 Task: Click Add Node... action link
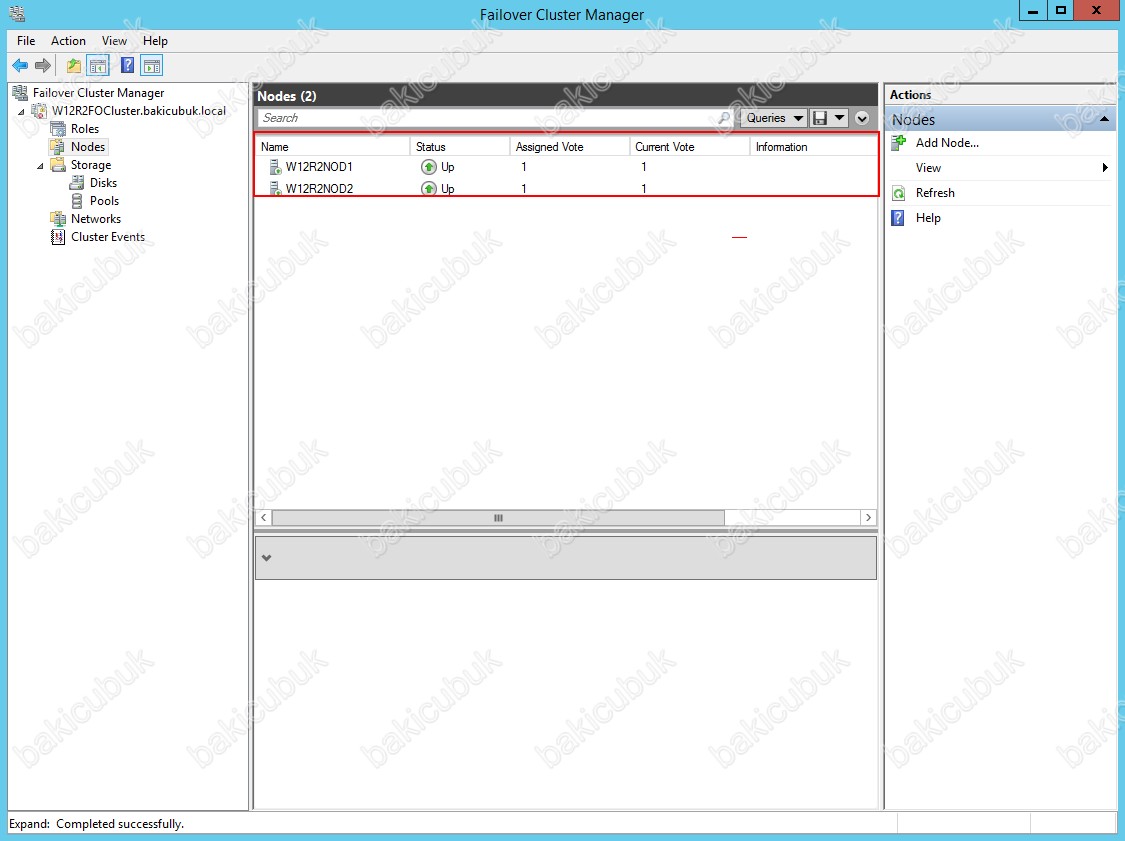pyautogui.click(x=947, y=143)
